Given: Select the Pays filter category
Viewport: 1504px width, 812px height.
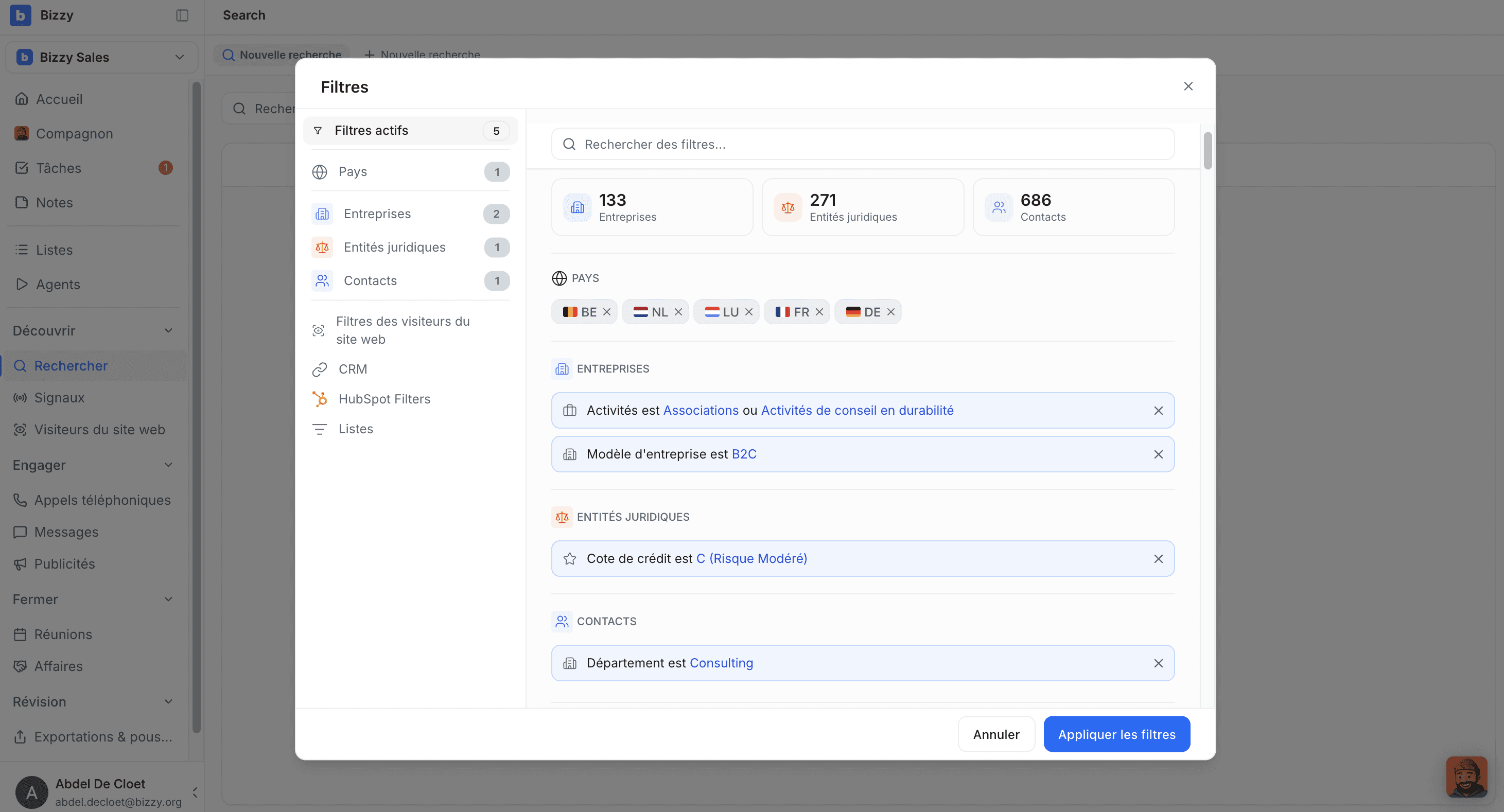Looking at the screenshot, I should click(x=410, y=172).
